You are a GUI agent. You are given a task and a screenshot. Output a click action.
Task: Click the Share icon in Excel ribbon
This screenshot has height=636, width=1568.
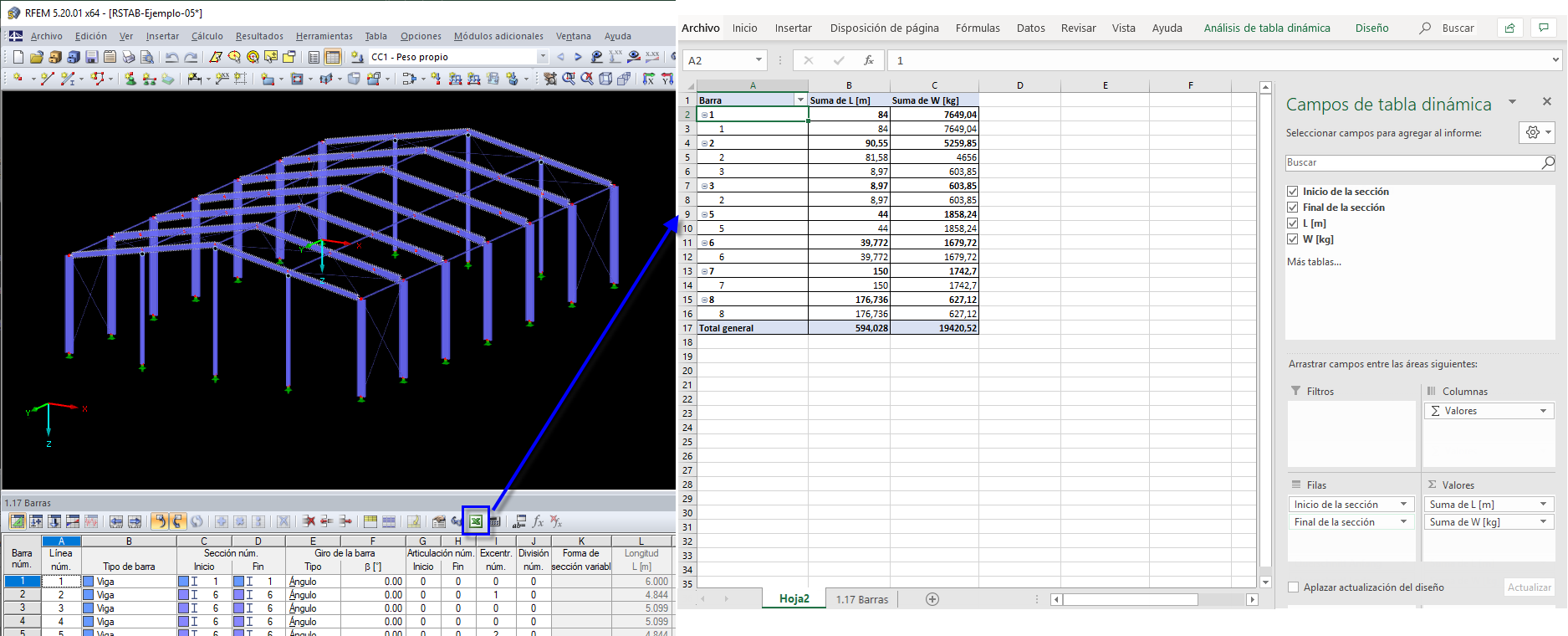(1509, 28)
